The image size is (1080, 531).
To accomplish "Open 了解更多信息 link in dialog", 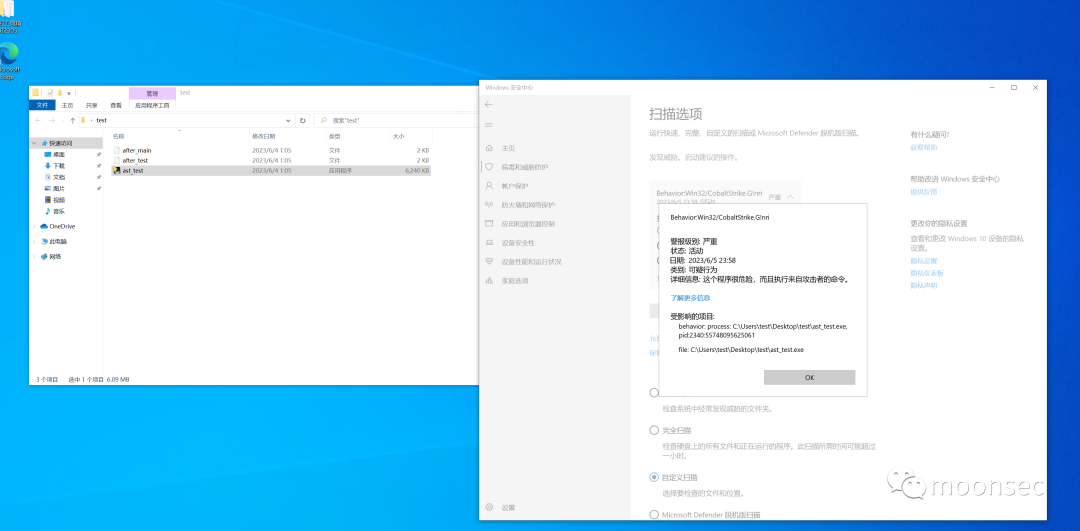I will pyautogui.click(x=690, y=298).
